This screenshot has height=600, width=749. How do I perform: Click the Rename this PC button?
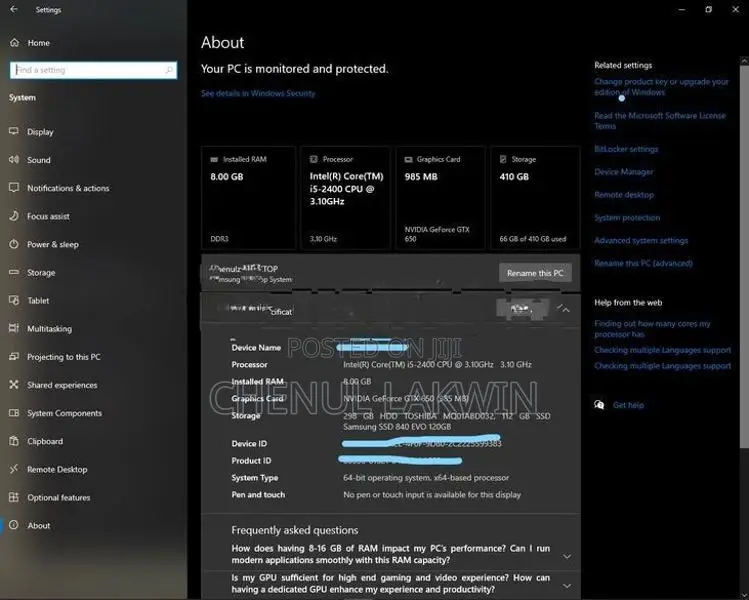[x=535, y=273]
